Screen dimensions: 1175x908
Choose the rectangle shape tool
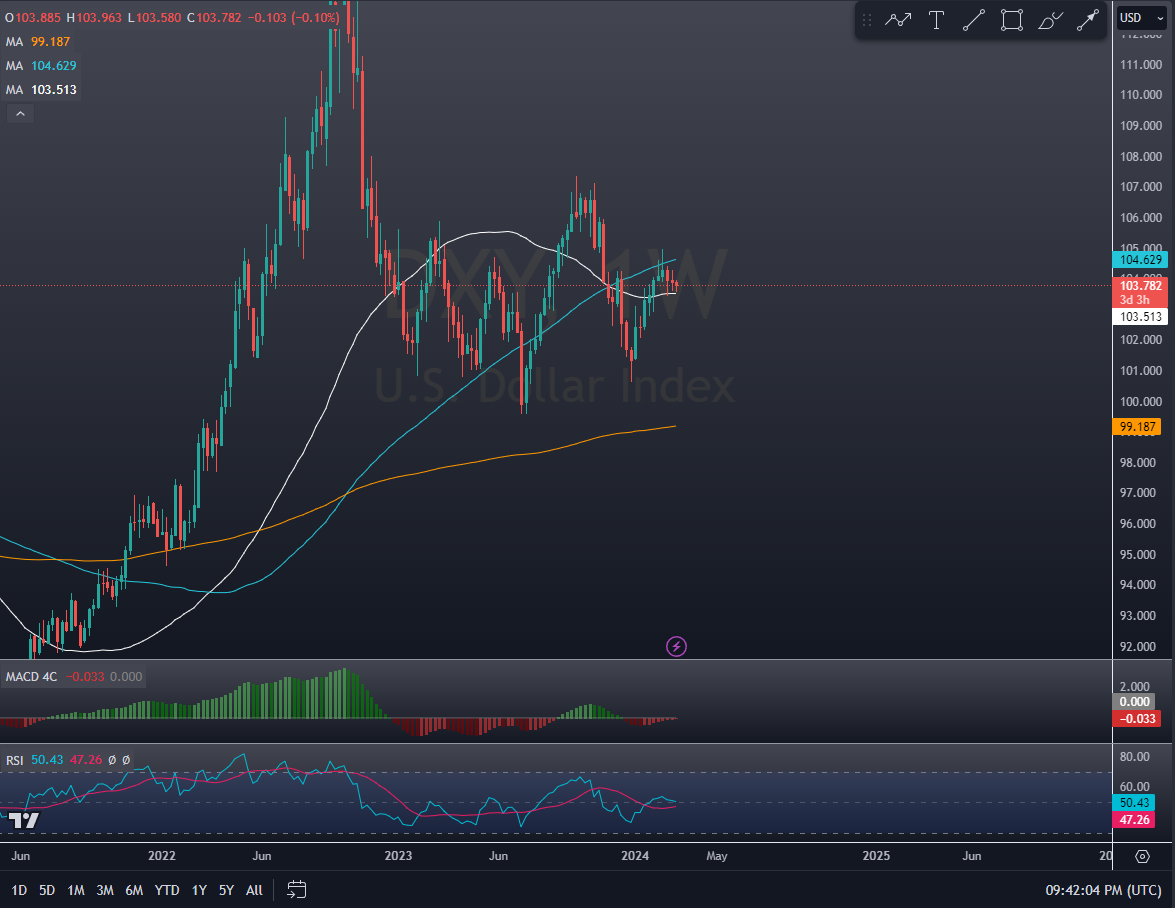[1012, 20]
